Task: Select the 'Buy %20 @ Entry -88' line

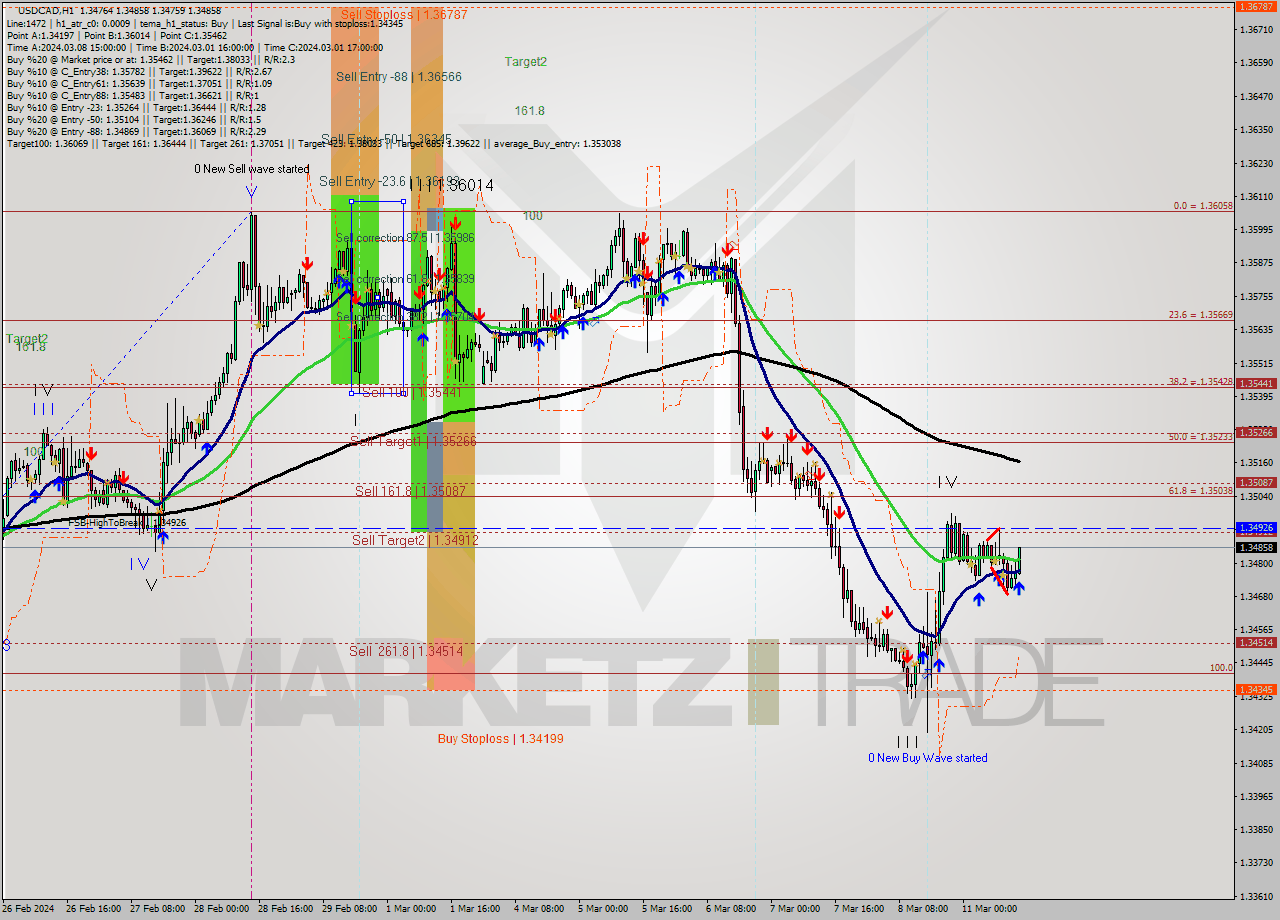Action: point(136,131)
